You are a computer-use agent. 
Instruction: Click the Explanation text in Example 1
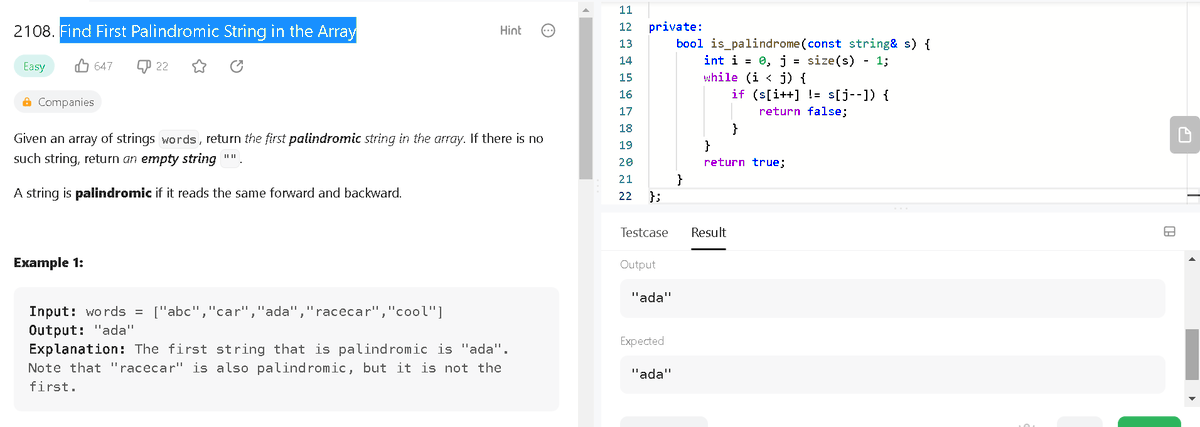270,367
